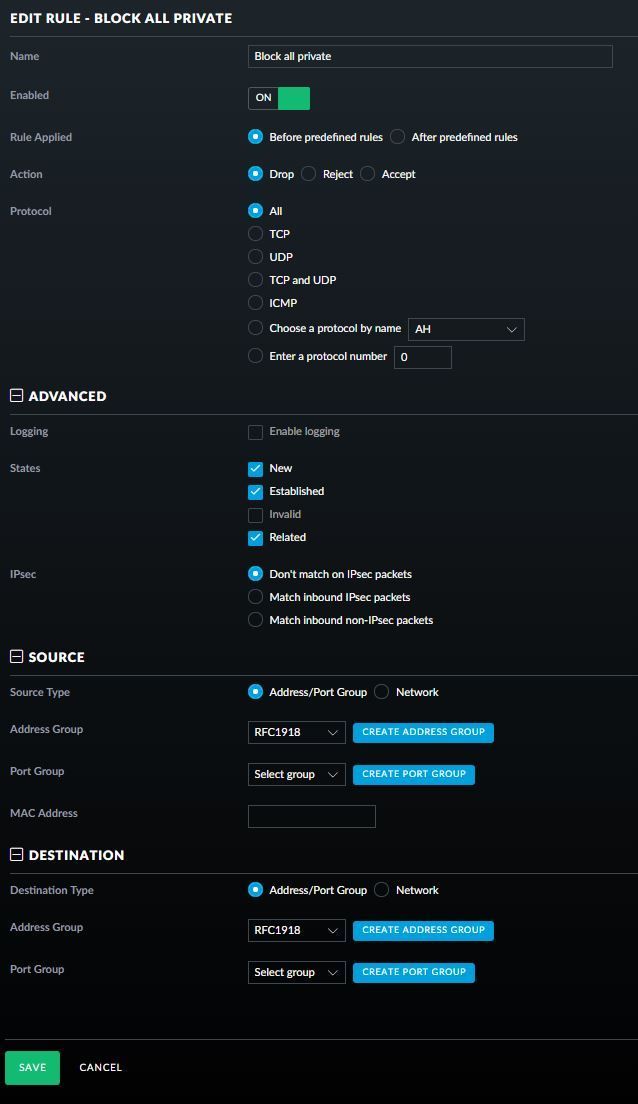Collapse the Advanced section
Image resolution: width=638 pixels, height=1104 pixels.
click(x=16, y=396)
